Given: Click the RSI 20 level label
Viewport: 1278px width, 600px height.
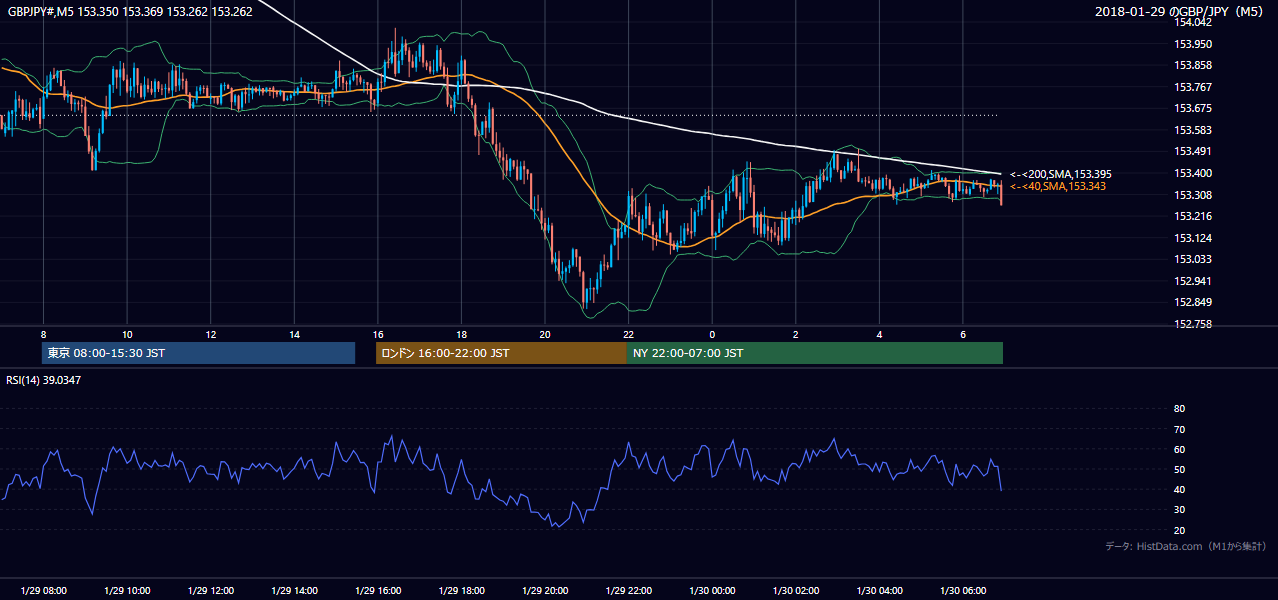Looking at the screenshot, I should point(1179,530).
